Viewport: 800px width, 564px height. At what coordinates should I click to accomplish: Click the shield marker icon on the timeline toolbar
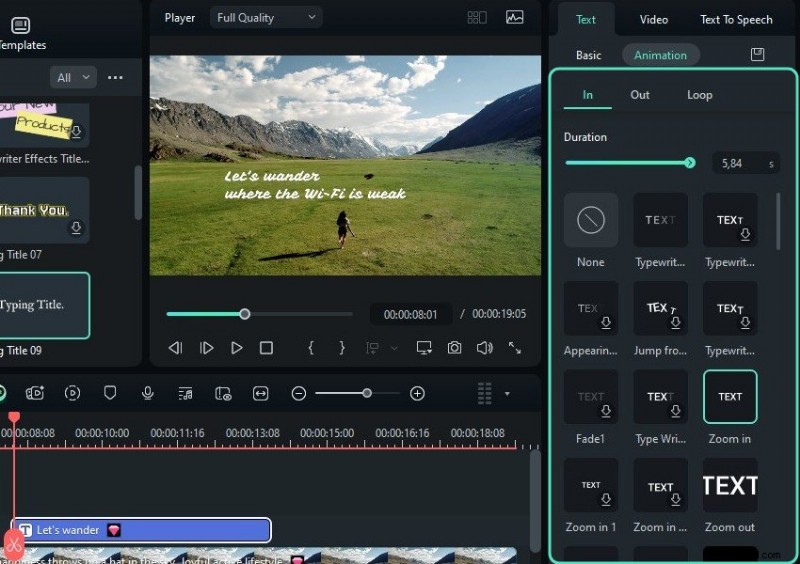(110, 393)
